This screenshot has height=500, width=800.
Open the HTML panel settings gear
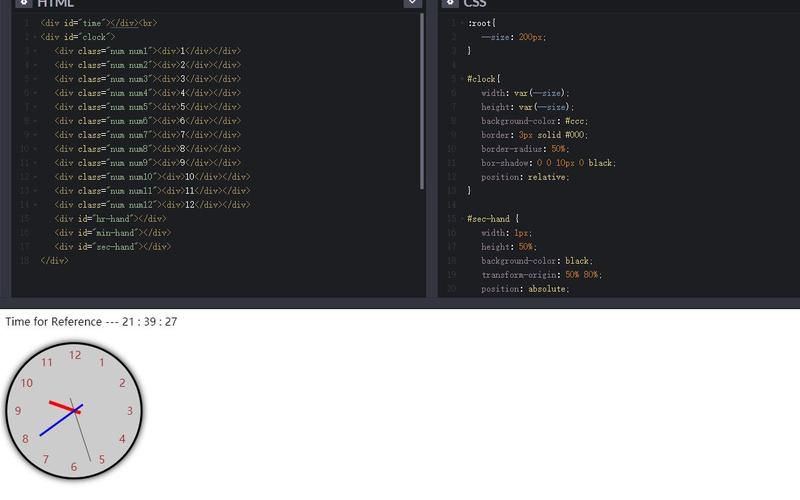[x=21, y=4]
